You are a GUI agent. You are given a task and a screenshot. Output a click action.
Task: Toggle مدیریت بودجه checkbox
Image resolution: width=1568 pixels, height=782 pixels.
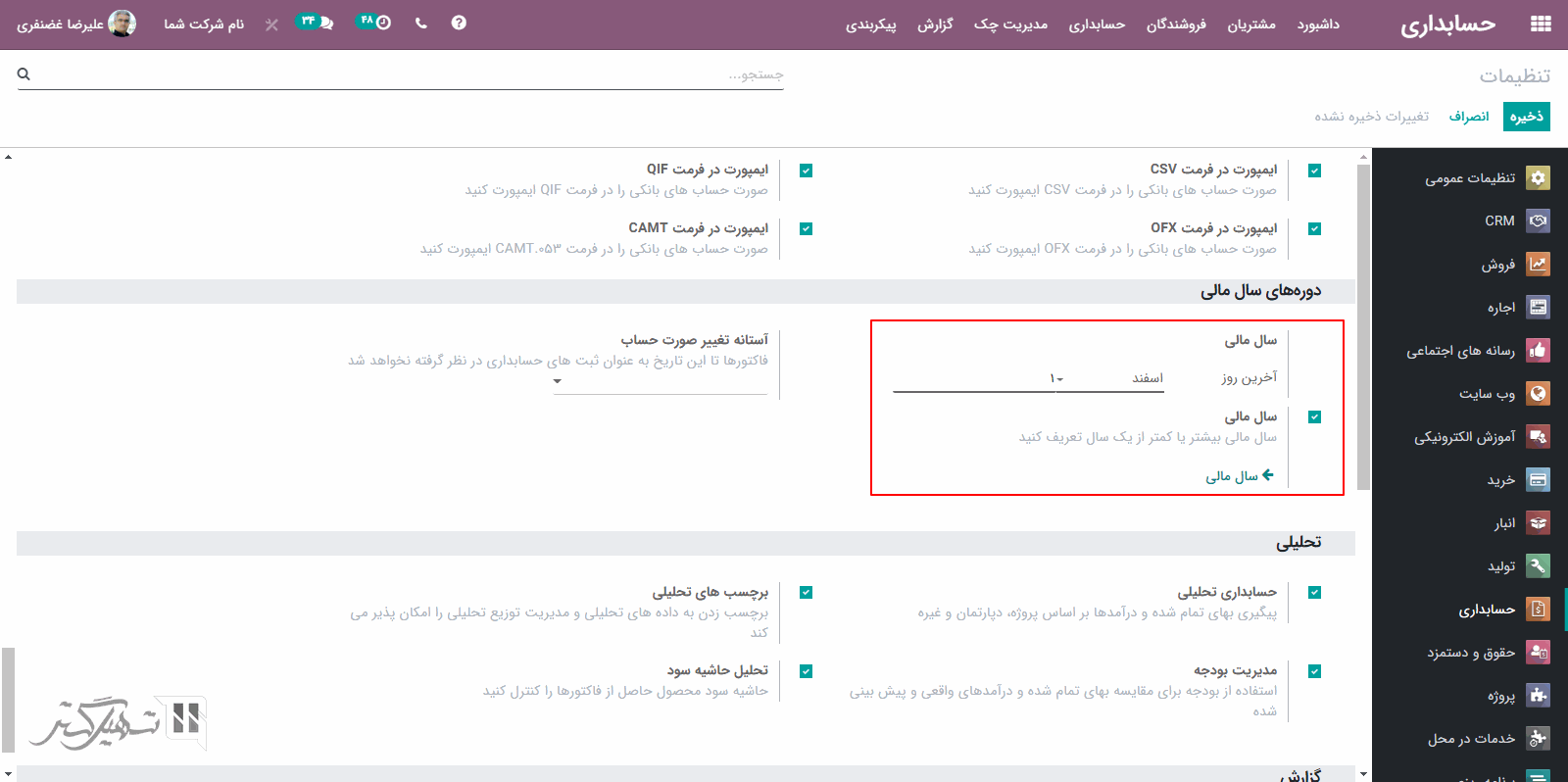click(1314, 672)
